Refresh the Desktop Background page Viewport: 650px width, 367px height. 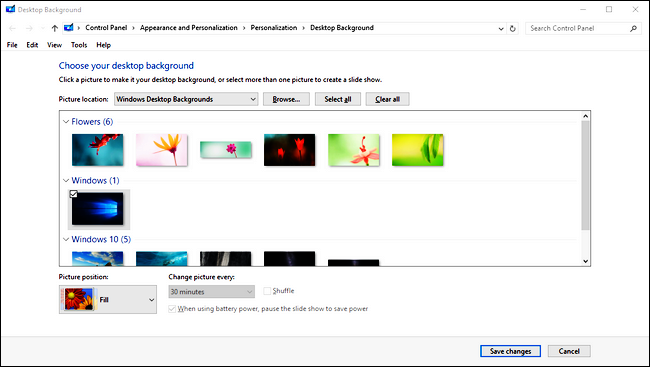(513, 28)
